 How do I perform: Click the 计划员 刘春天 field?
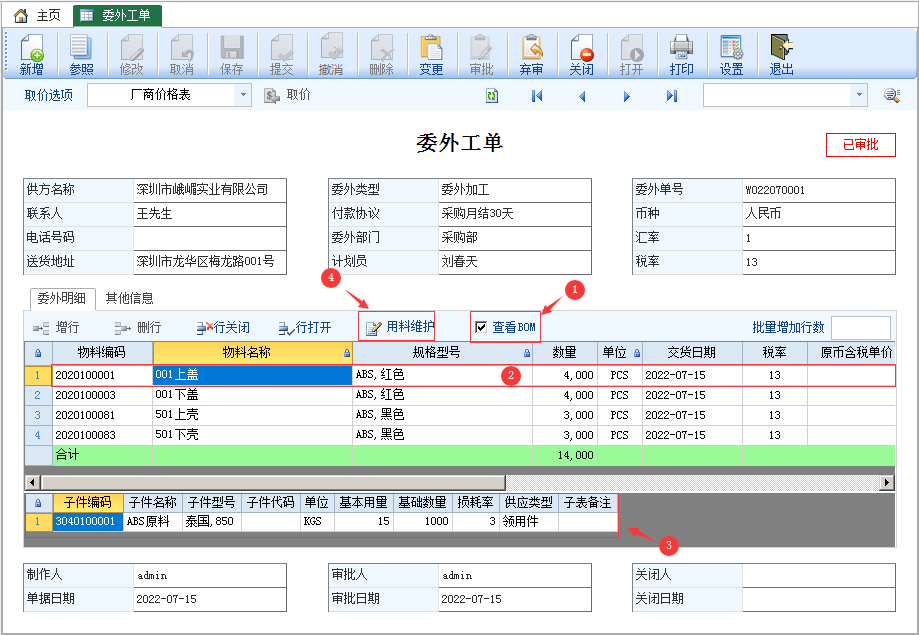pos(514,262)
